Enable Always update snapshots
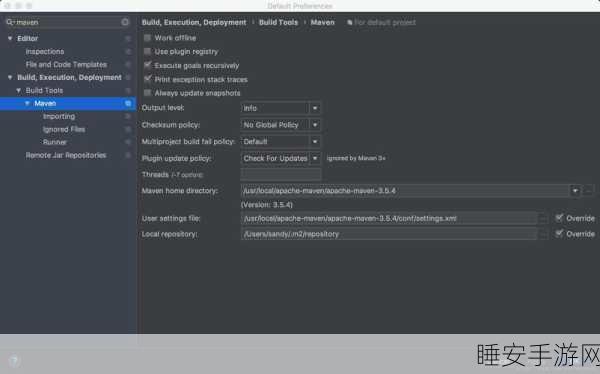The width and height of the screenshot is (600, 374). 147,93
